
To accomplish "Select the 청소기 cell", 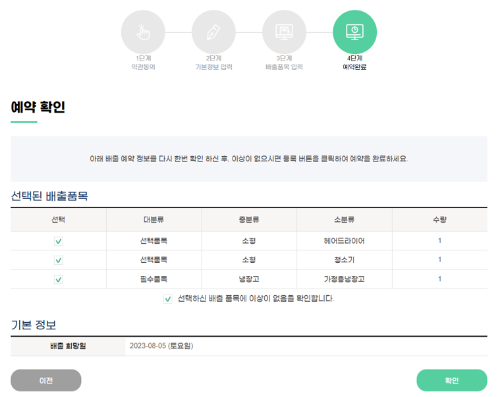I will coord(344,260).
